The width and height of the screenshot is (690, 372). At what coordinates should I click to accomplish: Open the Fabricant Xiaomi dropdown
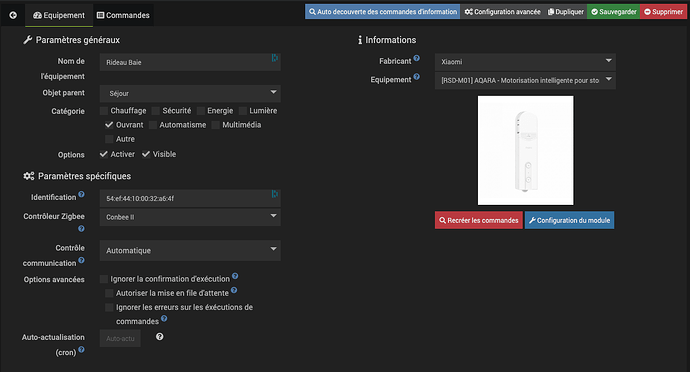525,62
